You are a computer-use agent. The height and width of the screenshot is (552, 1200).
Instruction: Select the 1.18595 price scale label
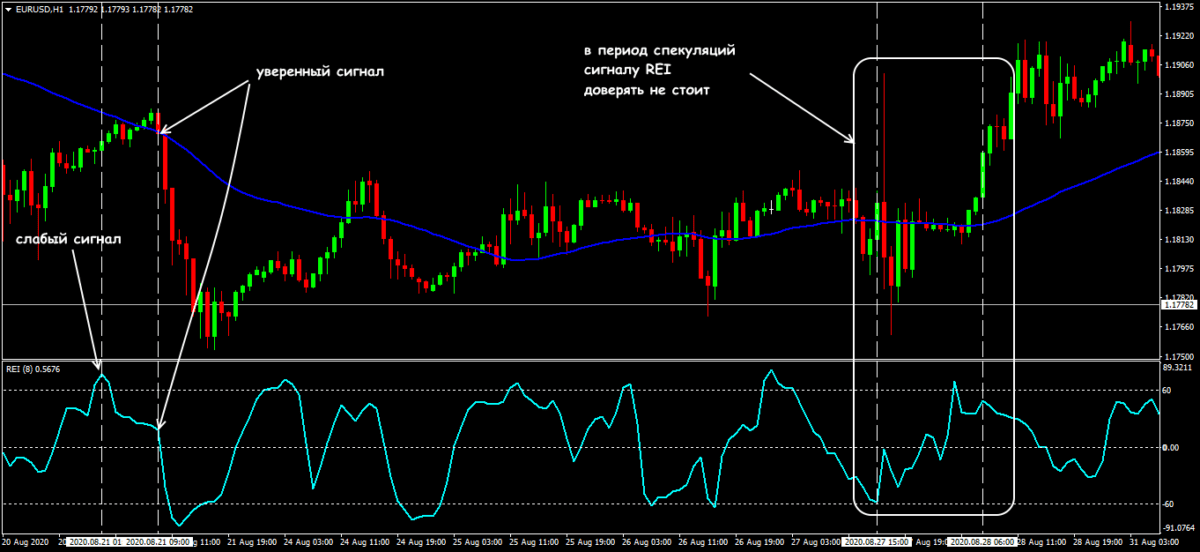click(1179, 152)
